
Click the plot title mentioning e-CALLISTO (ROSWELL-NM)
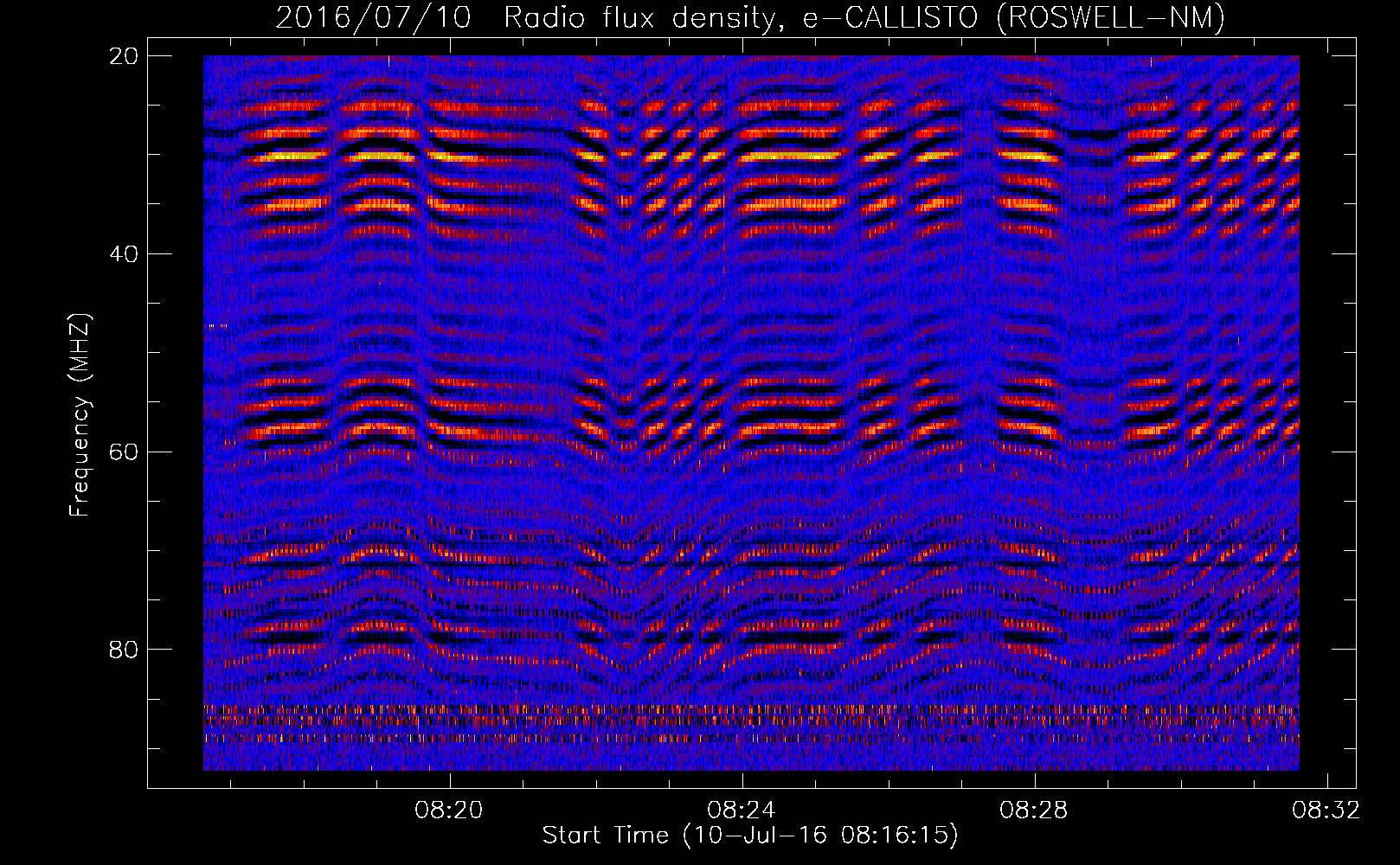point(750,17)
